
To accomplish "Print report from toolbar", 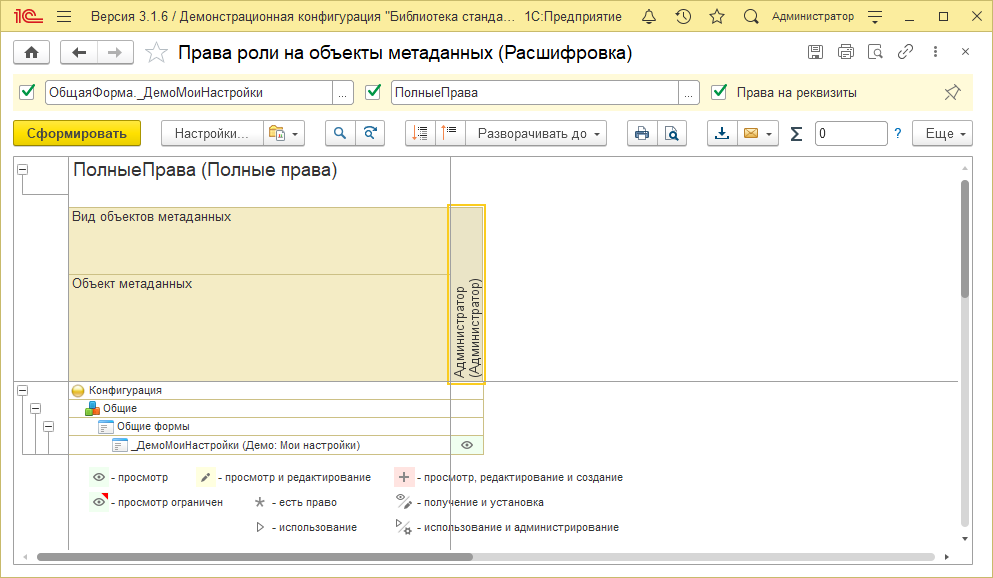I will [642, 134].
